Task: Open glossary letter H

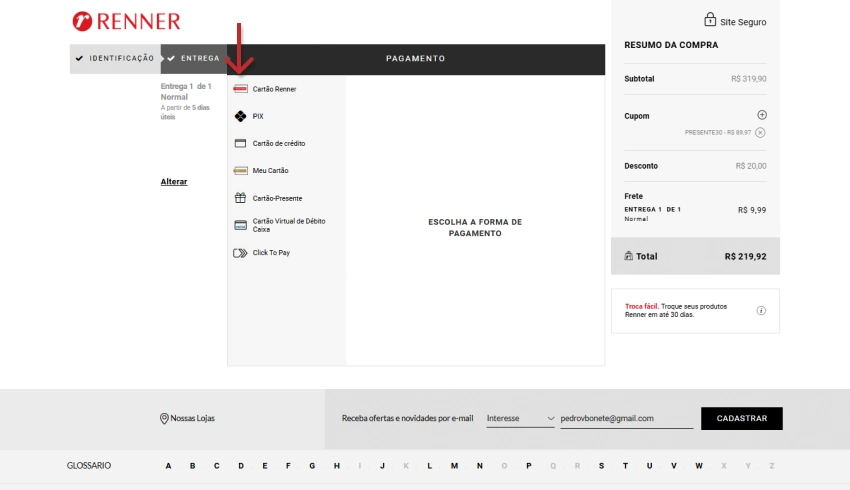Action: (x=337, y=466)
